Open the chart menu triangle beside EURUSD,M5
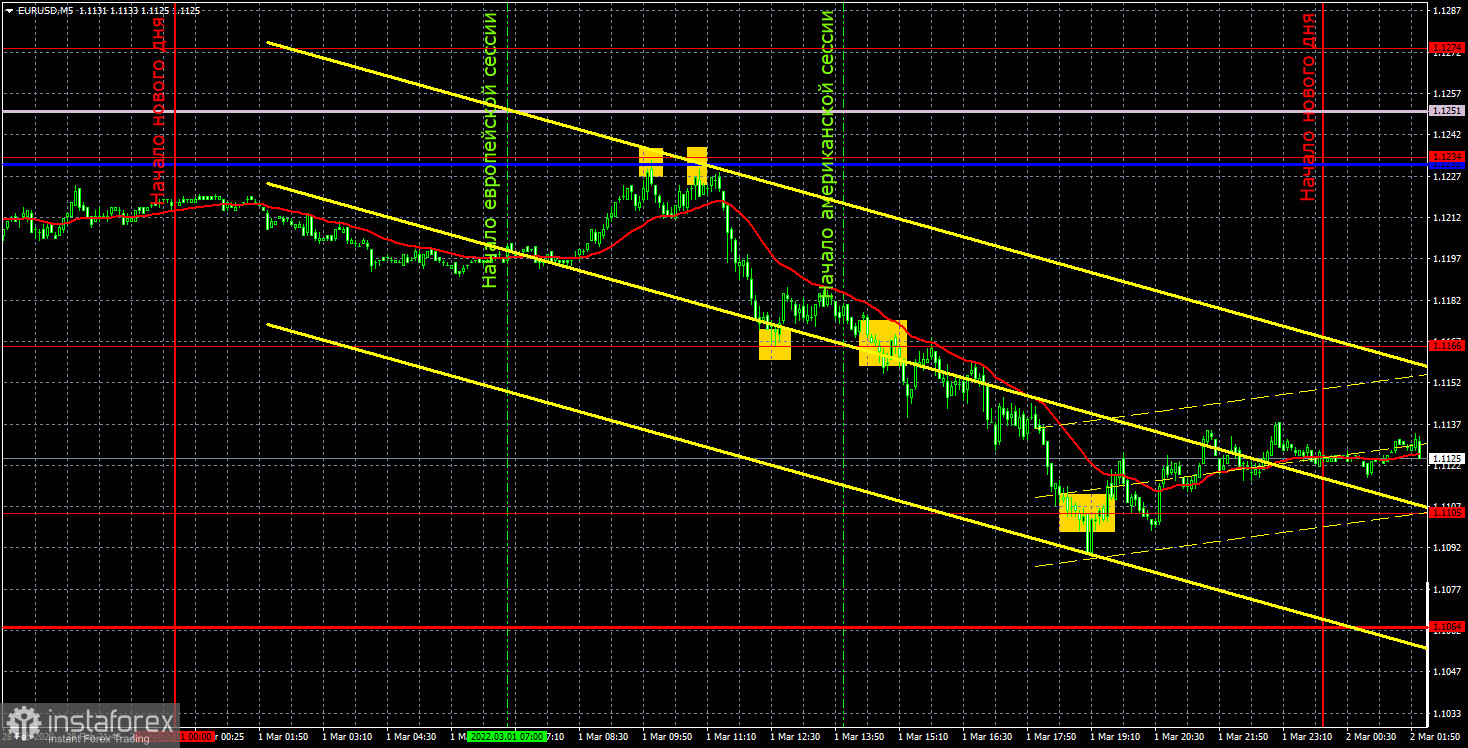 pyautogui.click(x=9, y=9)
